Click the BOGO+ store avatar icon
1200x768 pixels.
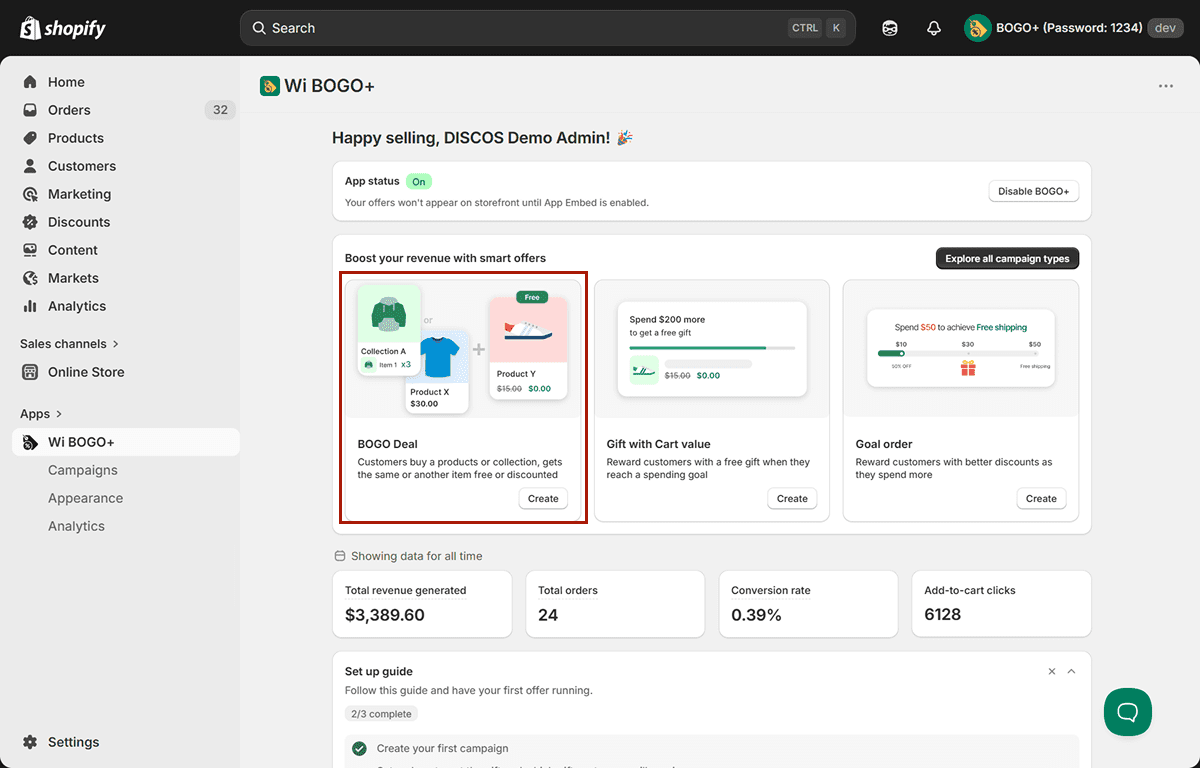point(977,28)
